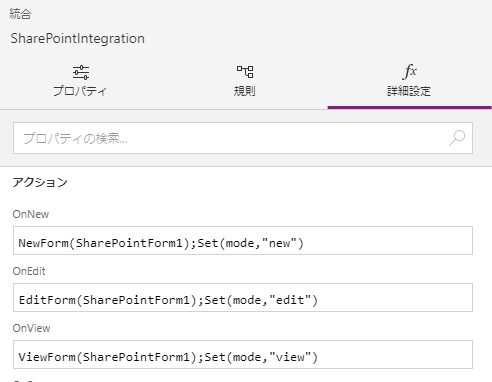Click the fx formula icon
492x382 pixels.
click(409, 71)
